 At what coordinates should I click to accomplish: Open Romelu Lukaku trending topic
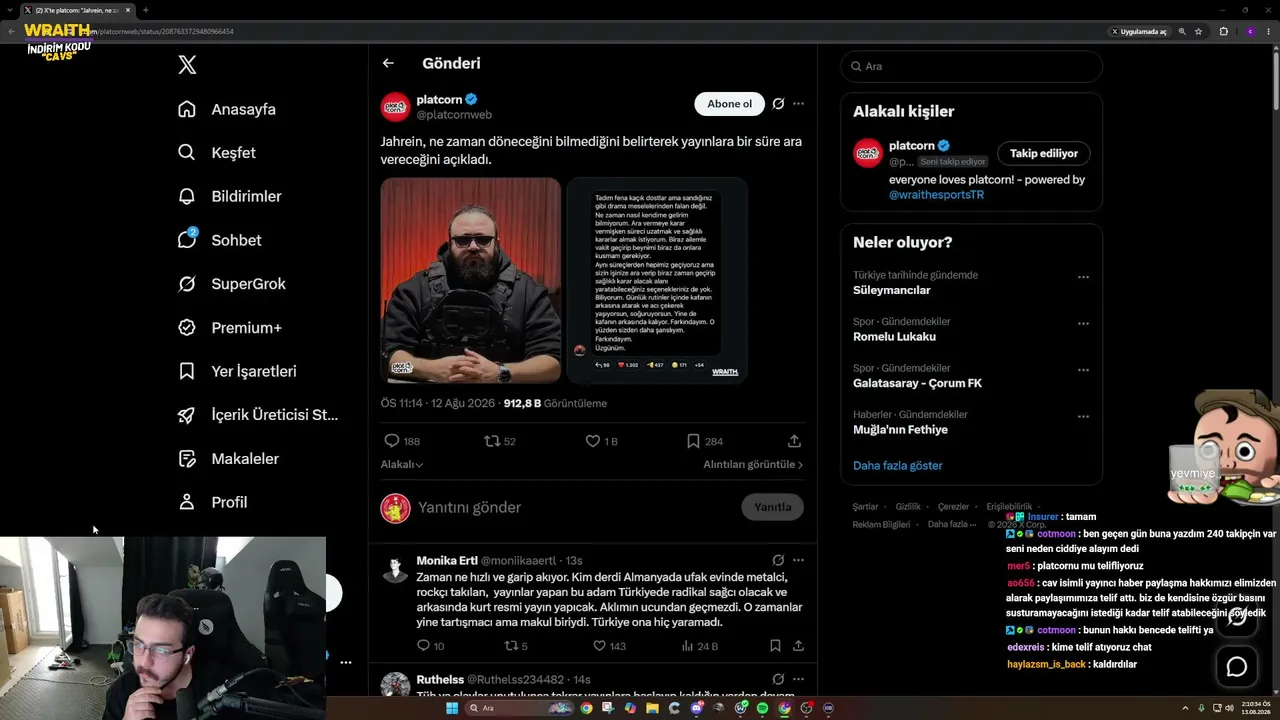pyautogui.click(x=894, y=337)
